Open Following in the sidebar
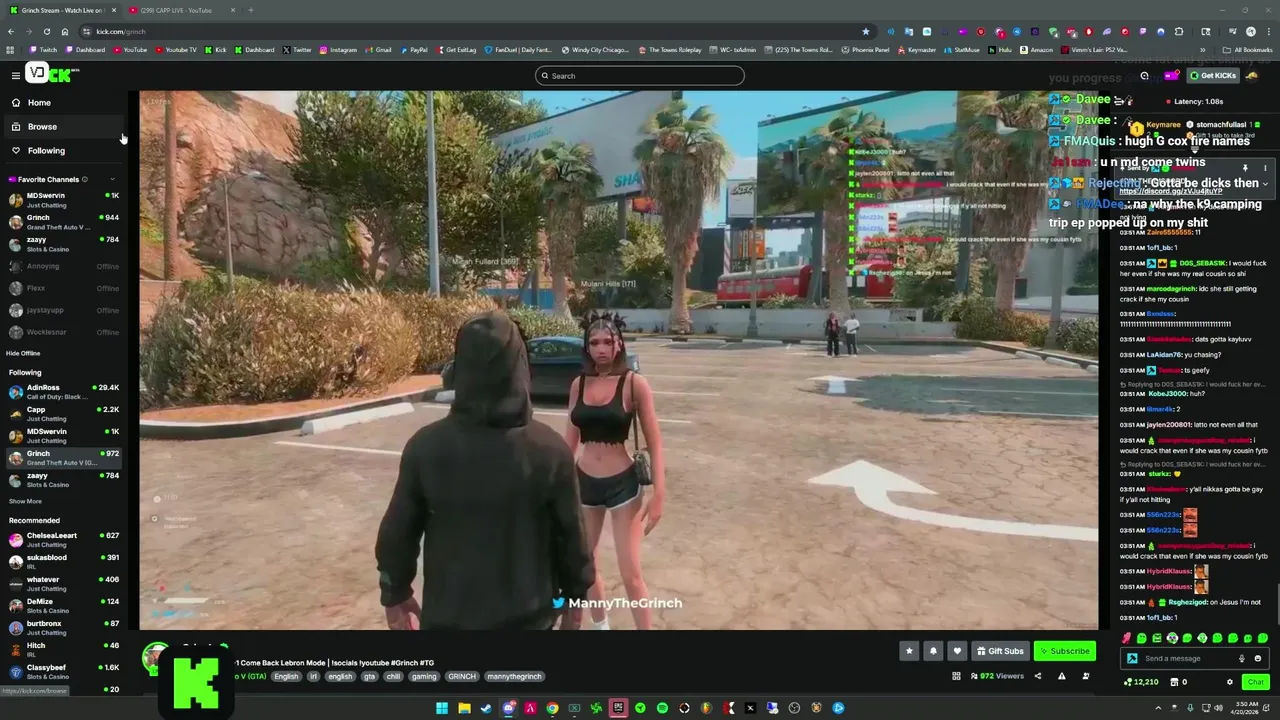Image resolution: width=1280 pixels, height=720 pixels. click(62, 151)
